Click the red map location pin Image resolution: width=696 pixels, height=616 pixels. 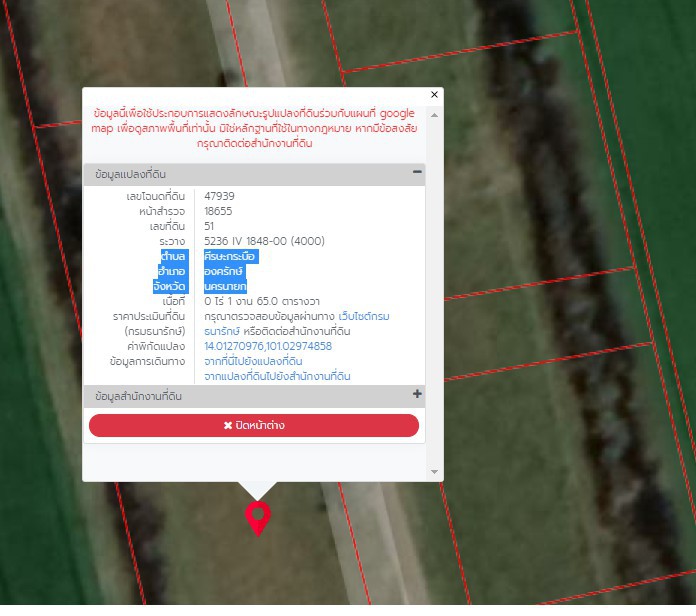tap(258, 517)
